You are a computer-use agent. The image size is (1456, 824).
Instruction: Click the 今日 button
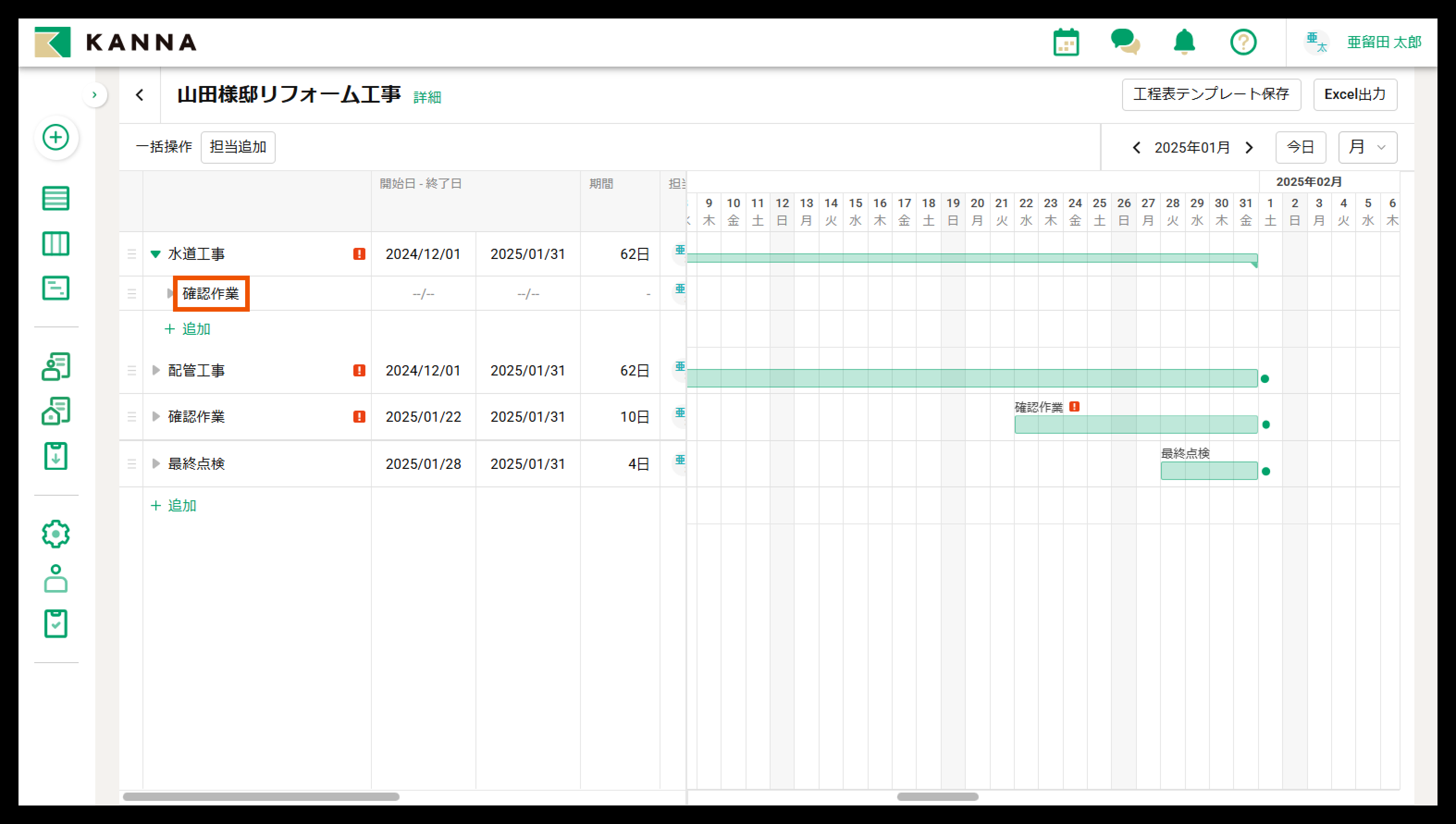click(x=1300, y=147)
